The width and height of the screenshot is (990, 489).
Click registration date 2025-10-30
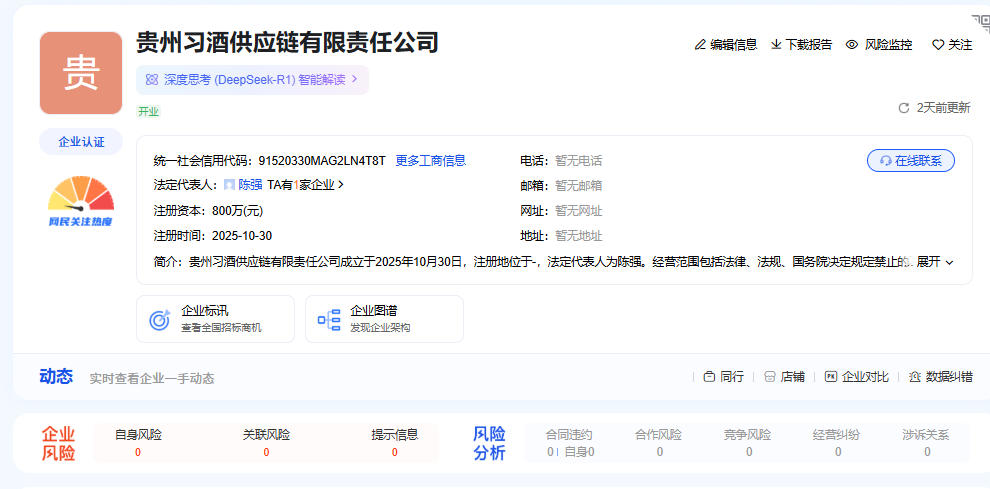coord(242,236)
